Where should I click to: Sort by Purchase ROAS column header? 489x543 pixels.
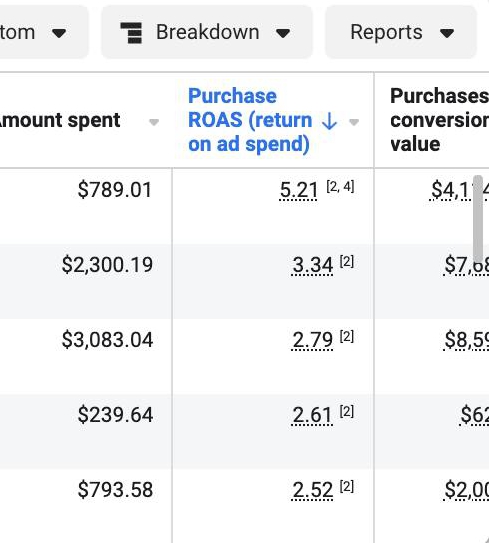249,120
